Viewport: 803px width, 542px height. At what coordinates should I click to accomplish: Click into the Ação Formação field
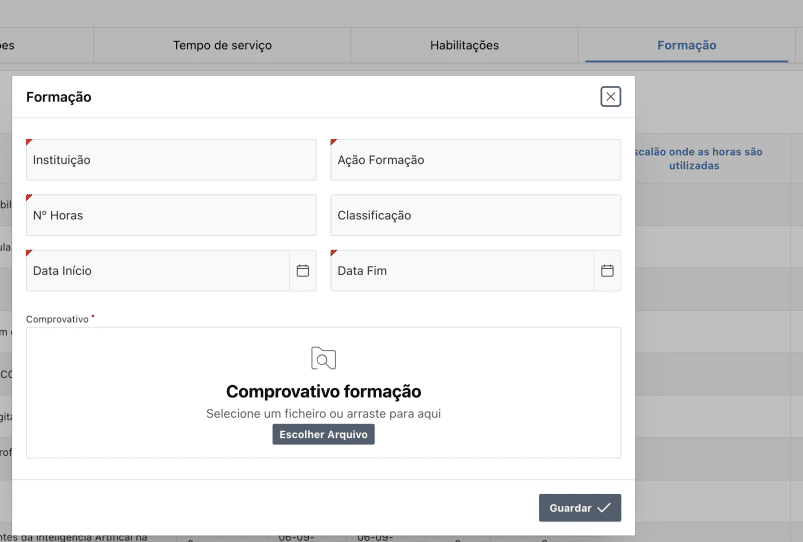coord(475,160)
